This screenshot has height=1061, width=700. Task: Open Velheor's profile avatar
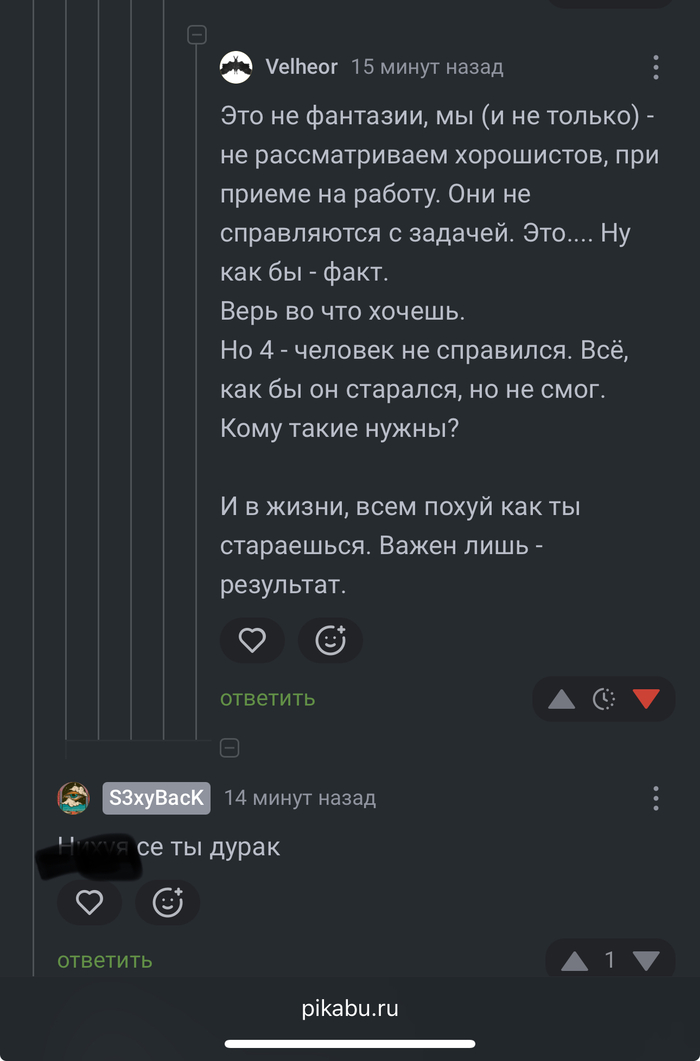click(x=236, y=67)
